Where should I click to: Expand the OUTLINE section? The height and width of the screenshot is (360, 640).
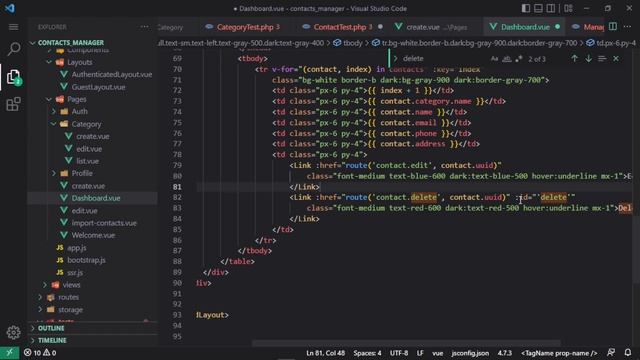pos(51,329)
